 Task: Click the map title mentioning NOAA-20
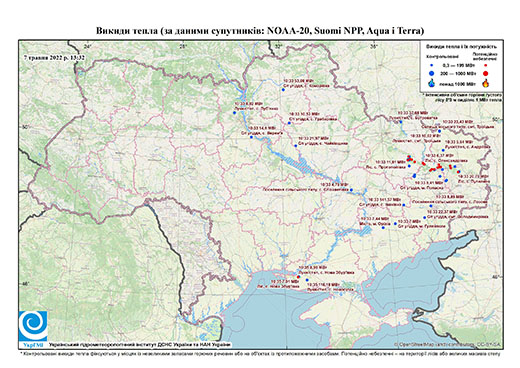260,31
